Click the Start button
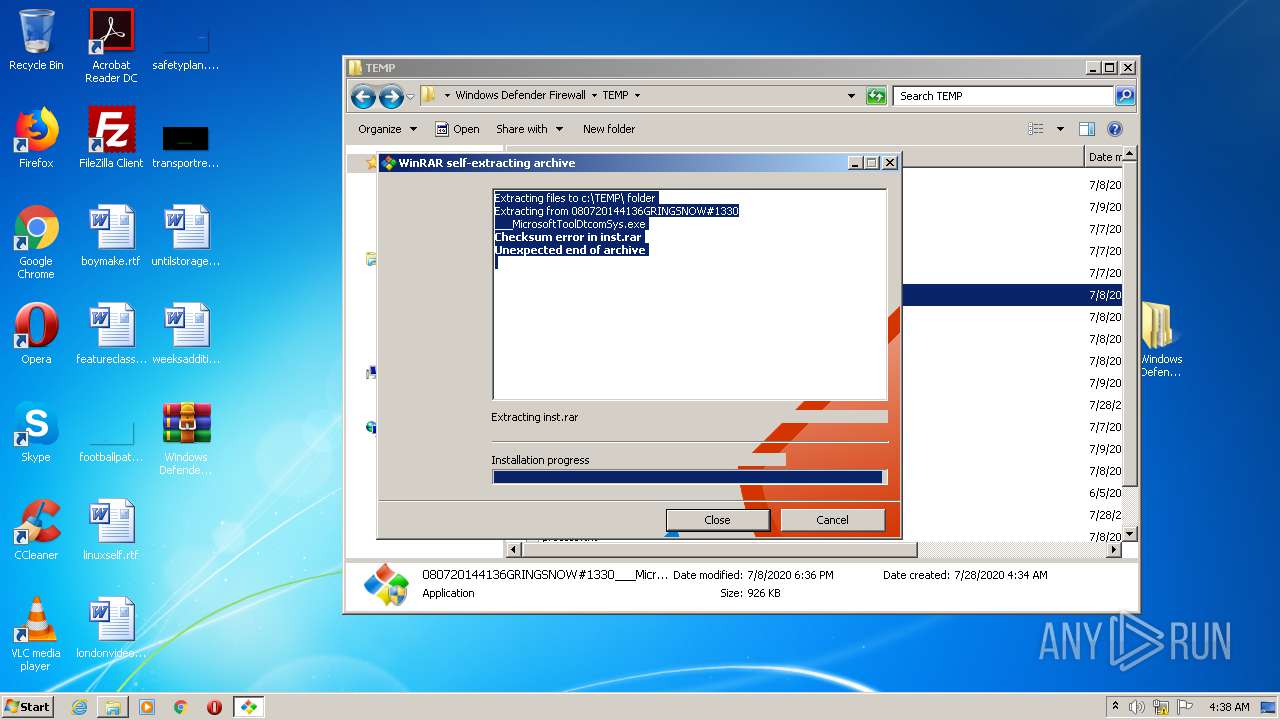This screenshot has width=1280, height=720. tap(27, 707)
